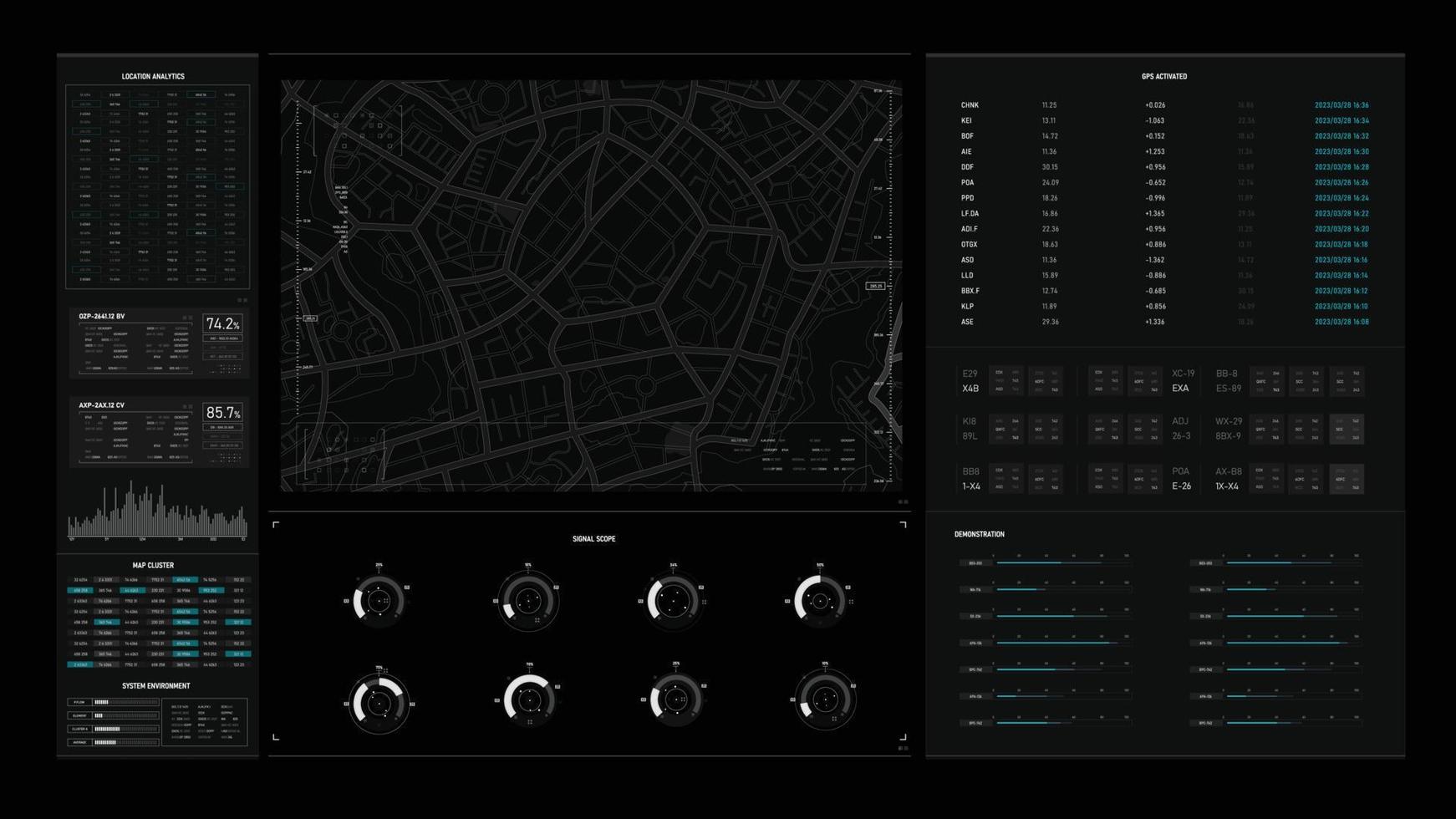This screenshot has width=1456, height=819.
Task: Click the Map Cluster section title
Action: [153, 566]
